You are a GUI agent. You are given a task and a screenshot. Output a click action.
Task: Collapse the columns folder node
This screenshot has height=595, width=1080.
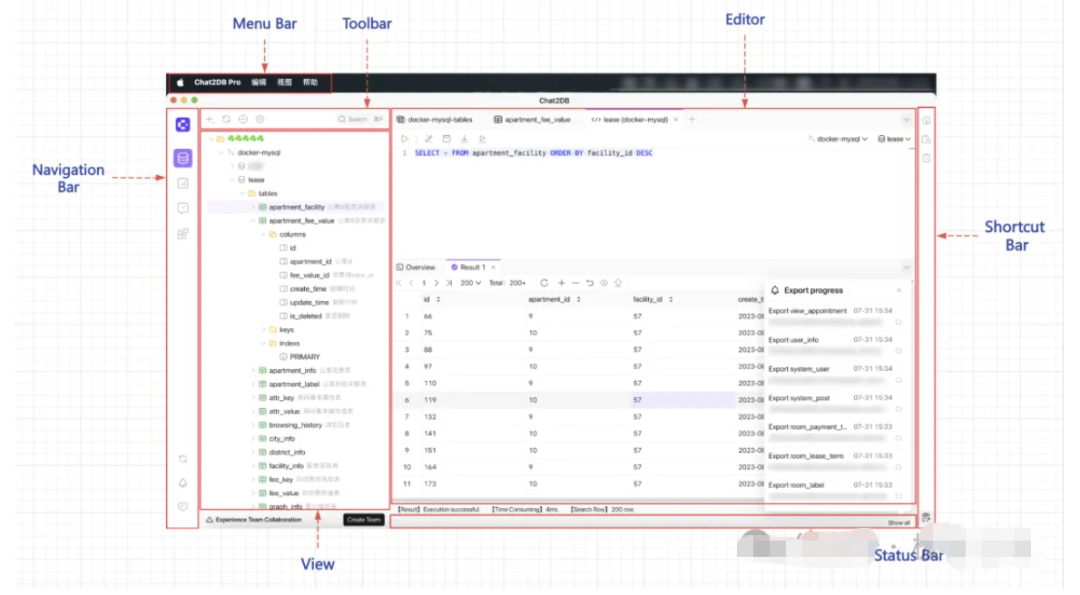click(x=263, y=235)
